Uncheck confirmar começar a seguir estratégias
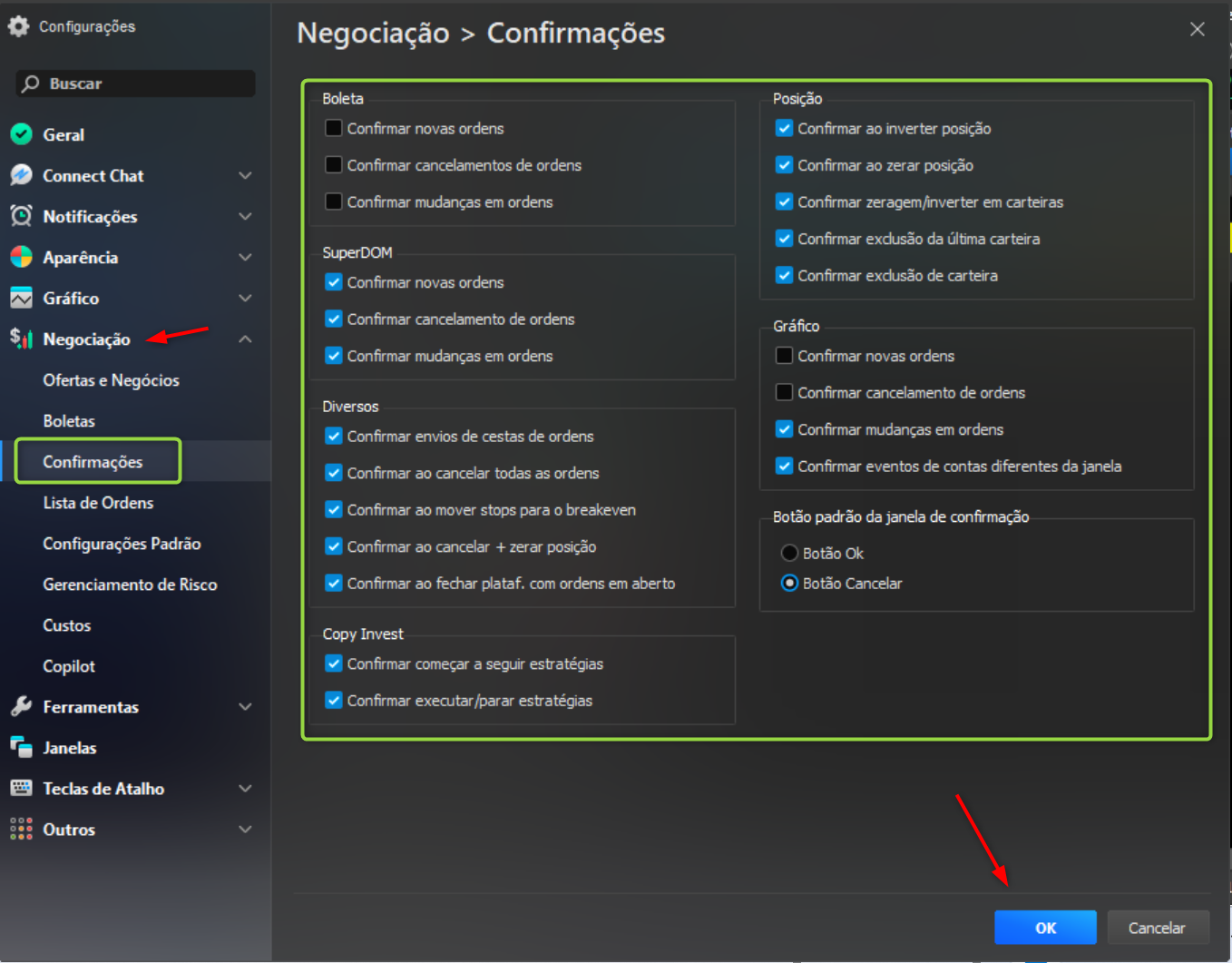 coord(334,663)
